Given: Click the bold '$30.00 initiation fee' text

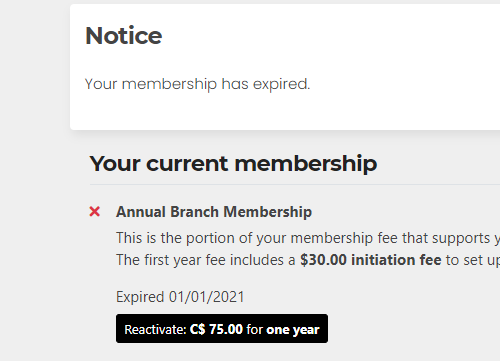Looking at the screenshot, I should click(371, 260).
